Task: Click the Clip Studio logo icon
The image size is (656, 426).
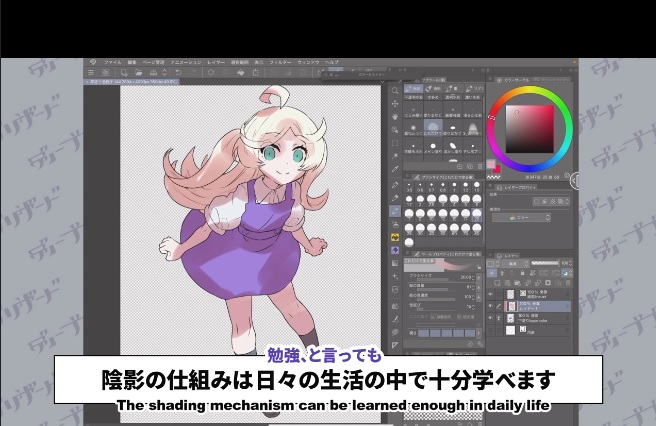Action: tap(93, 62)
